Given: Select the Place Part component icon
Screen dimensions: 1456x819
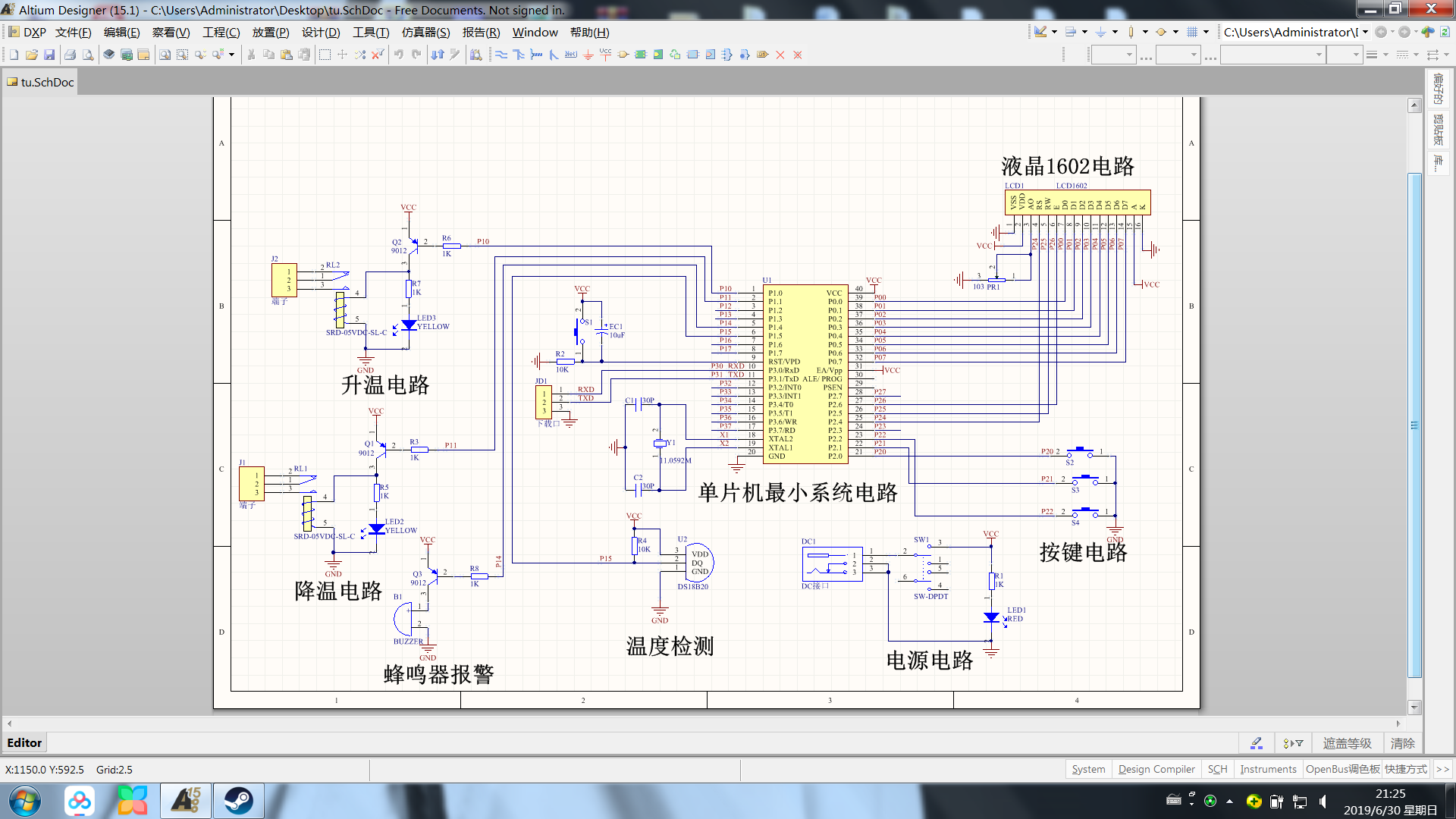Looking at the screenshot, I should [623, 55].
